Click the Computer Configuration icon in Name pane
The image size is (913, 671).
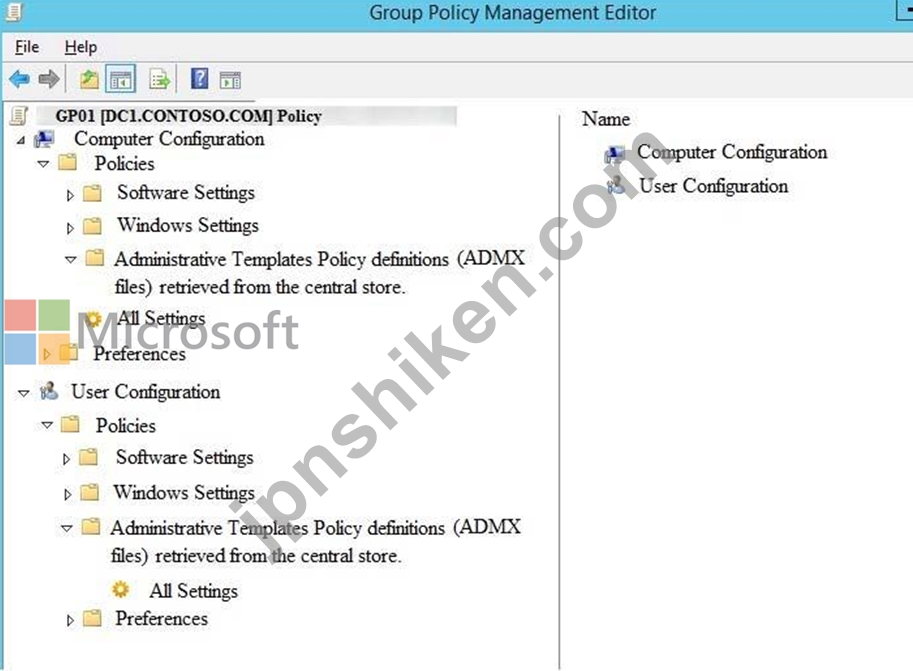[x=614, y=154]
